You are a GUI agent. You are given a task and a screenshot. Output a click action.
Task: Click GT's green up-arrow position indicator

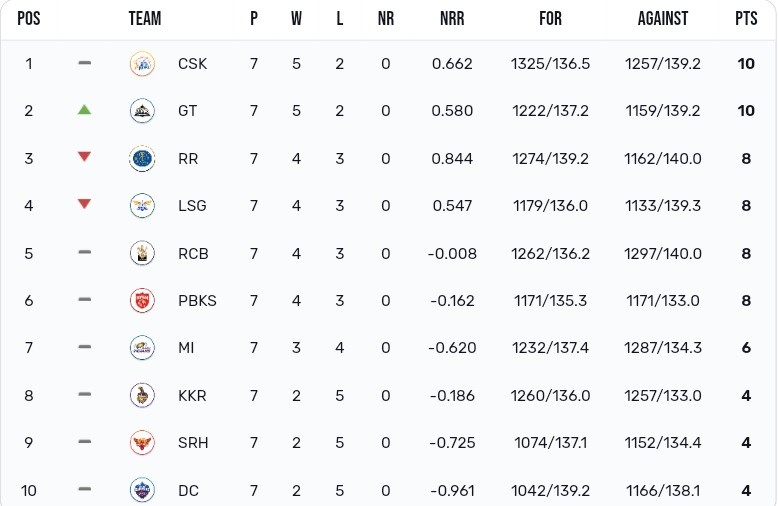[85, 110]
